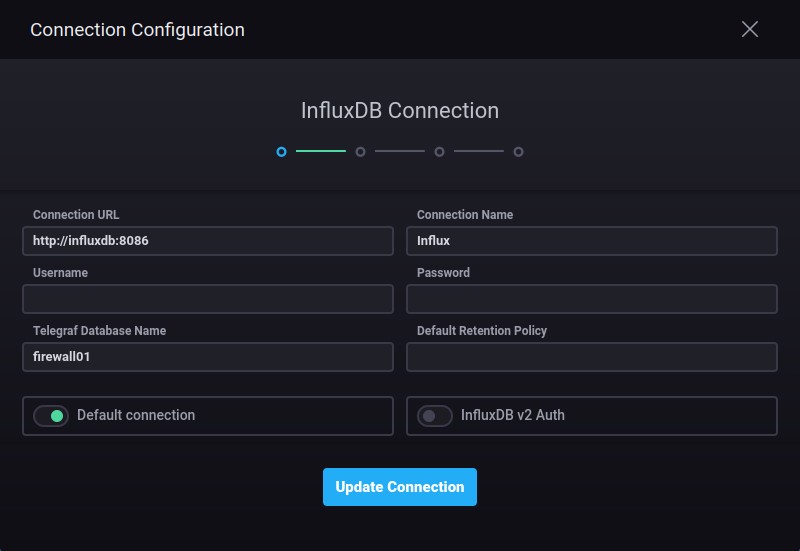This screenshot has height=551, width=800.
Task: Click the green progress line between steps
Action: click(321, 151)
